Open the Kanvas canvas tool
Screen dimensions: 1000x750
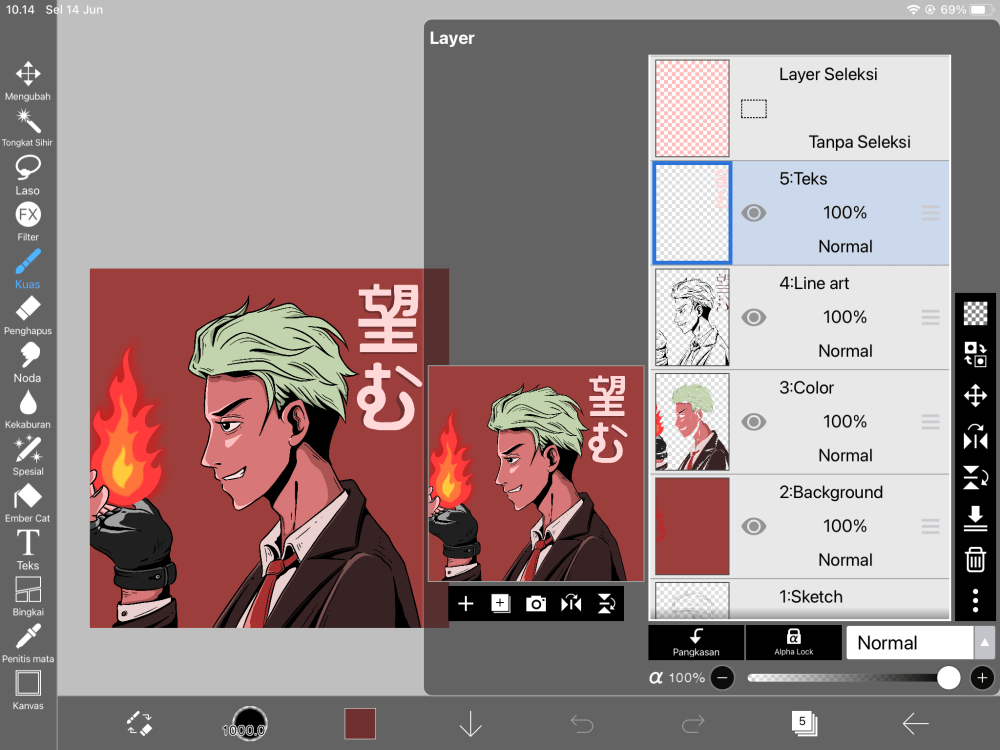coord(27,690)
